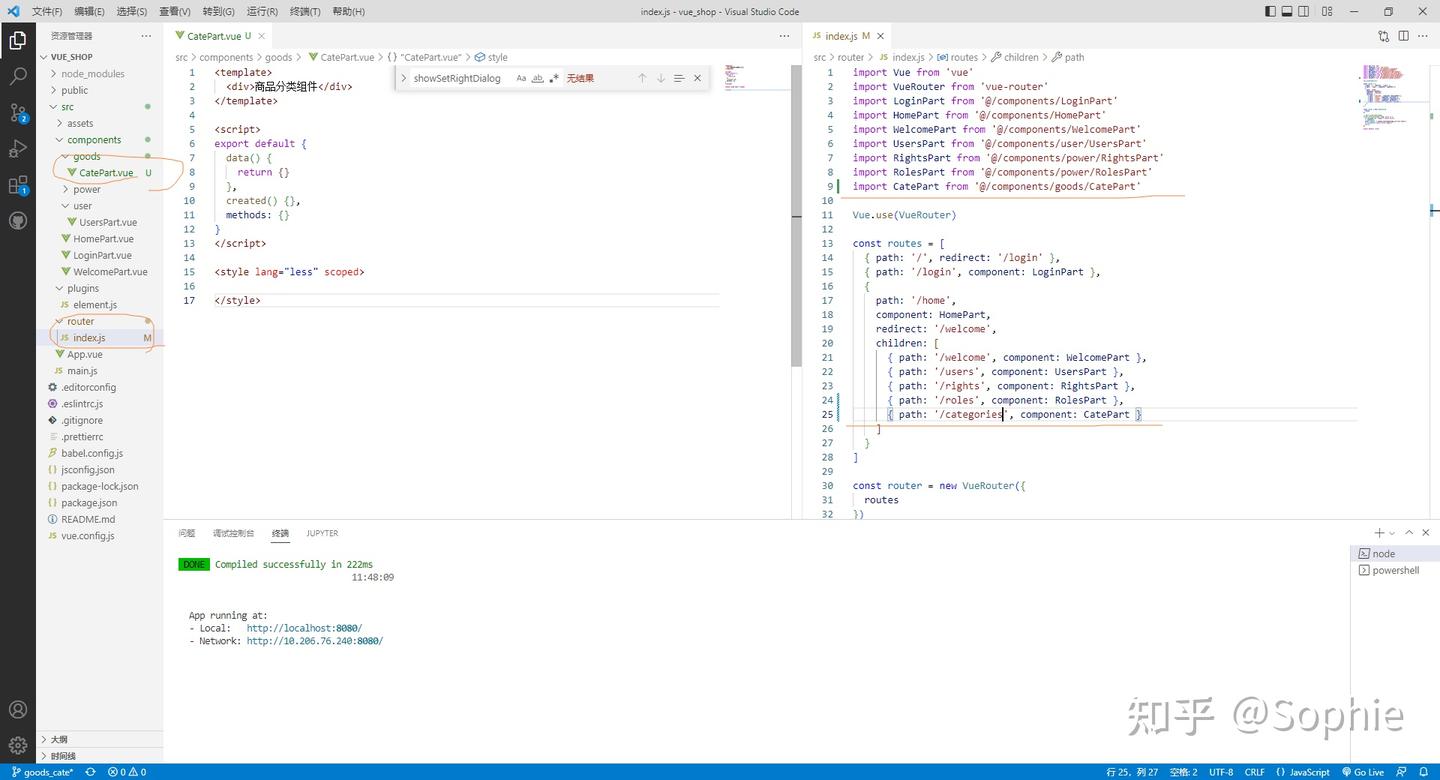1440x780 pixels.
Task: Open the Source Control view
Action: [x=18, y=112]
